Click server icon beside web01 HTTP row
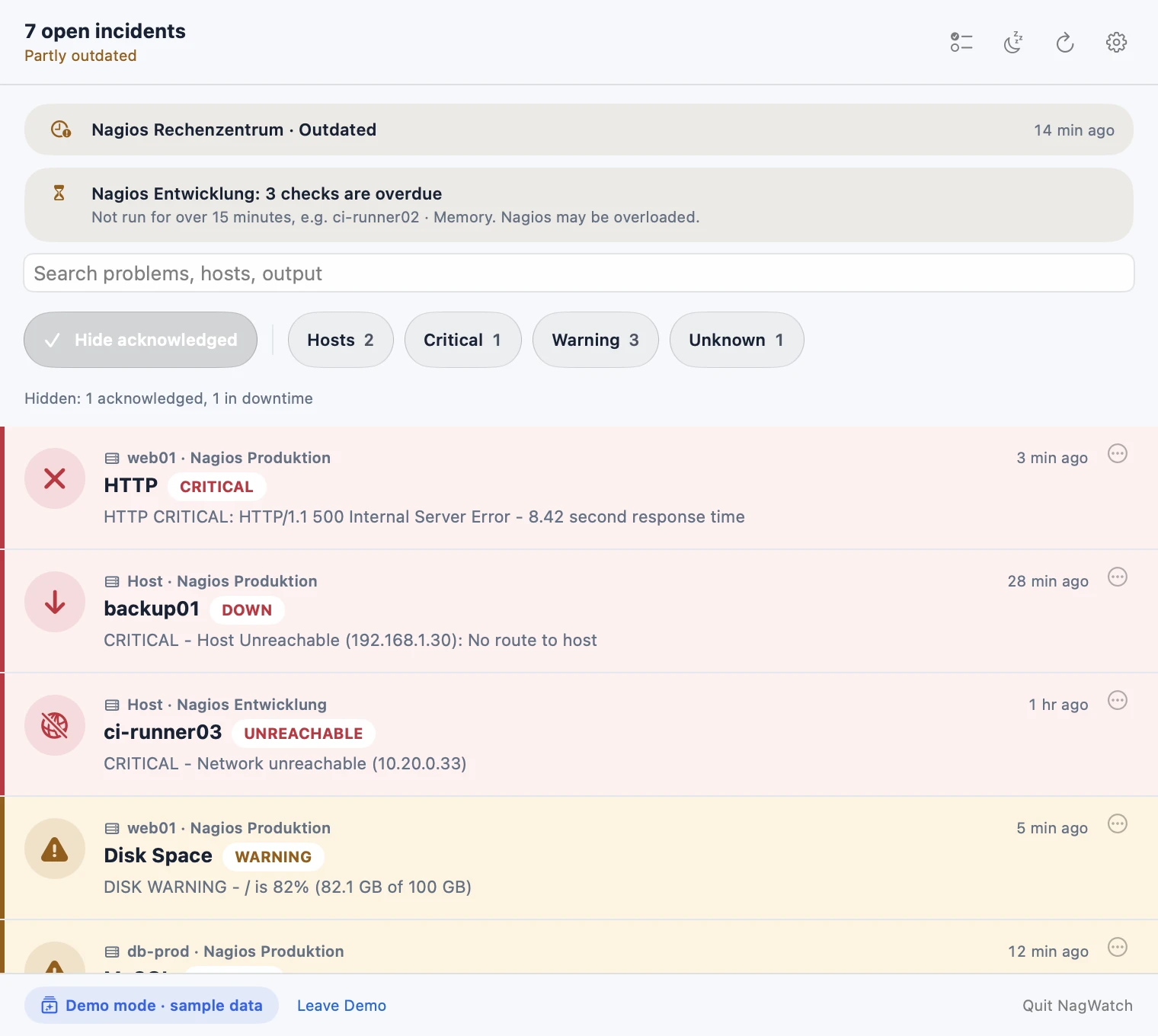The height and width of the screenshot is (1036, 1158). tap(112, 459)
